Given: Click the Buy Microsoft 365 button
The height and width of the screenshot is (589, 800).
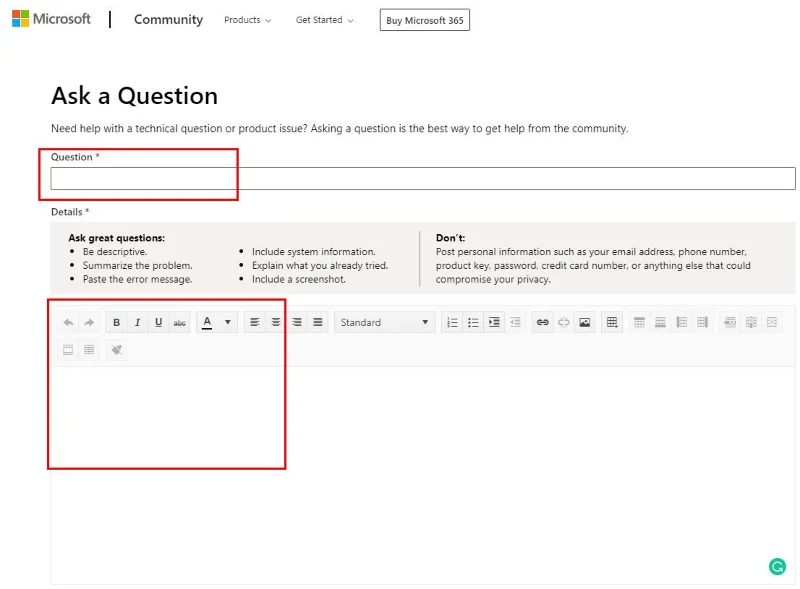Looking at the screenshot, I should 424,19.
